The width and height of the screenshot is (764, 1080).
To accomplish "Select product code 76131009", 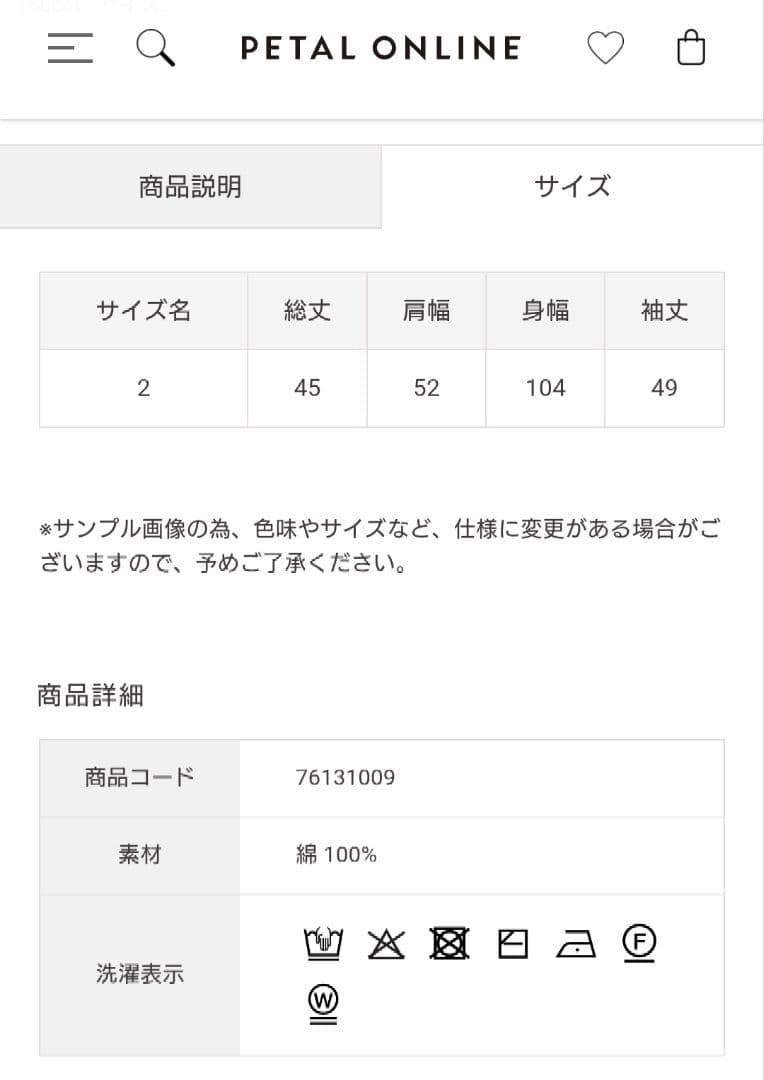I will coord(345,777).
